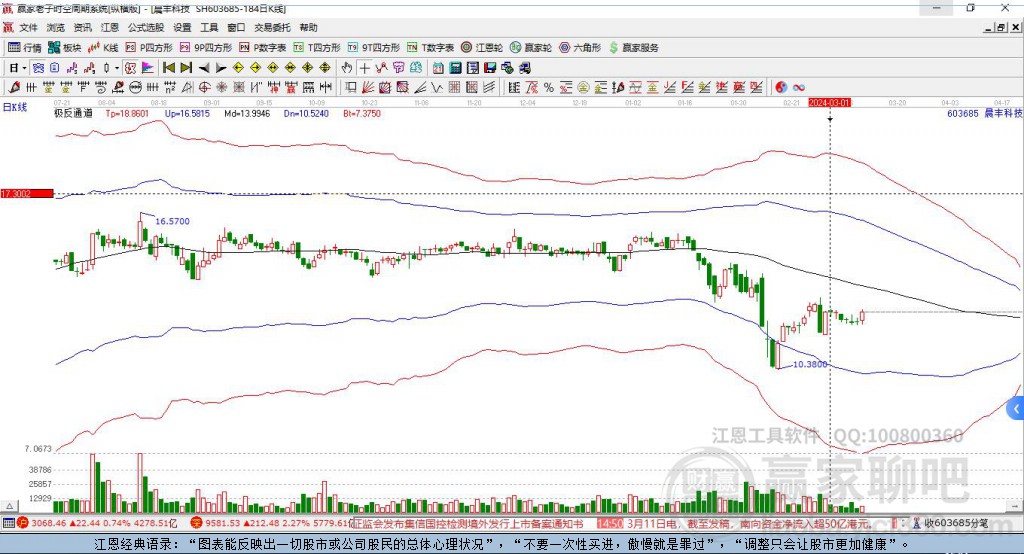
Task: Expand the blue side panel arrow
Action: (x=1016, y=409)
